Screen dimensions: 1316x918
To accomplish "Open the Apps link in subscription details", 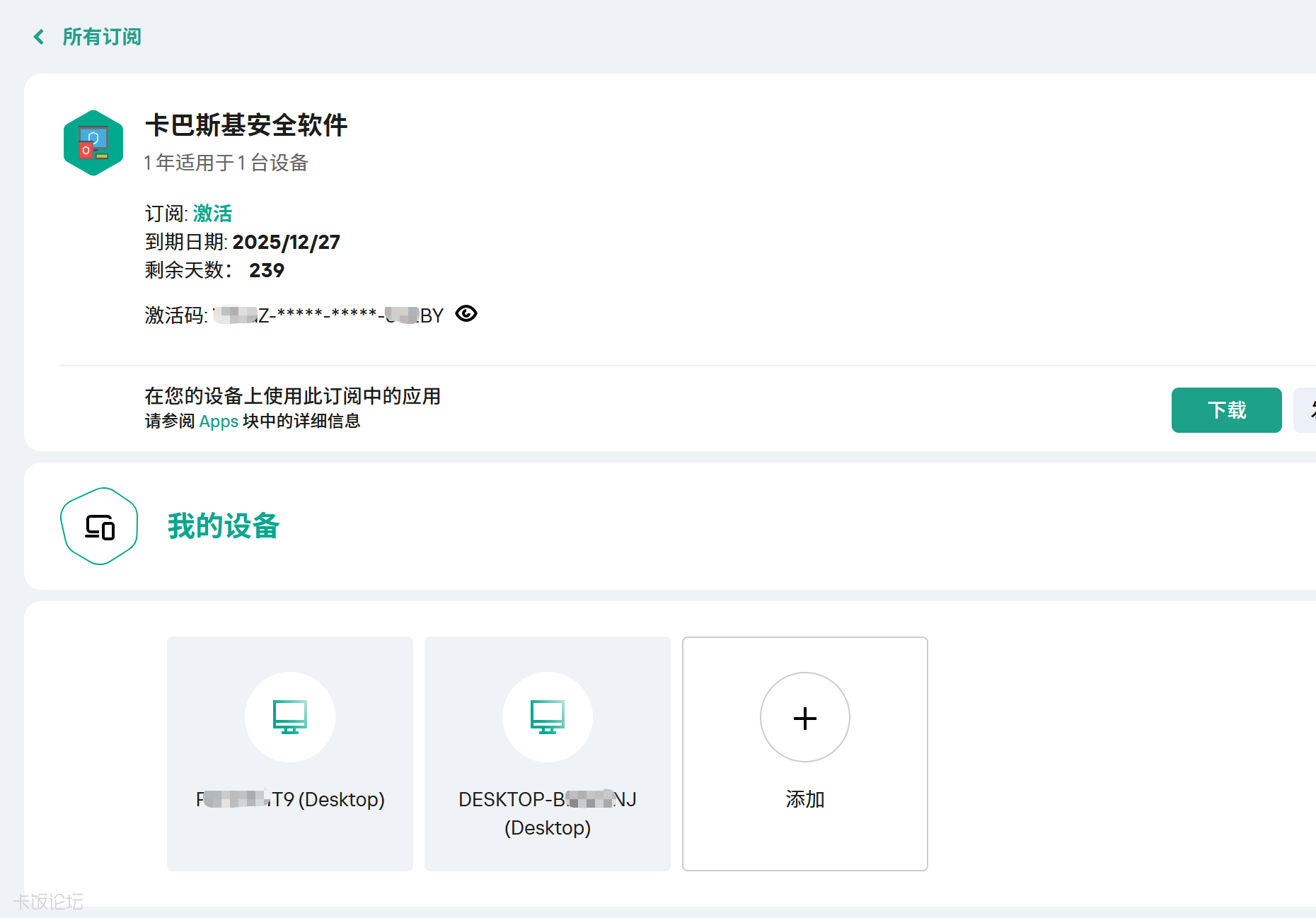I will point(219,422).
